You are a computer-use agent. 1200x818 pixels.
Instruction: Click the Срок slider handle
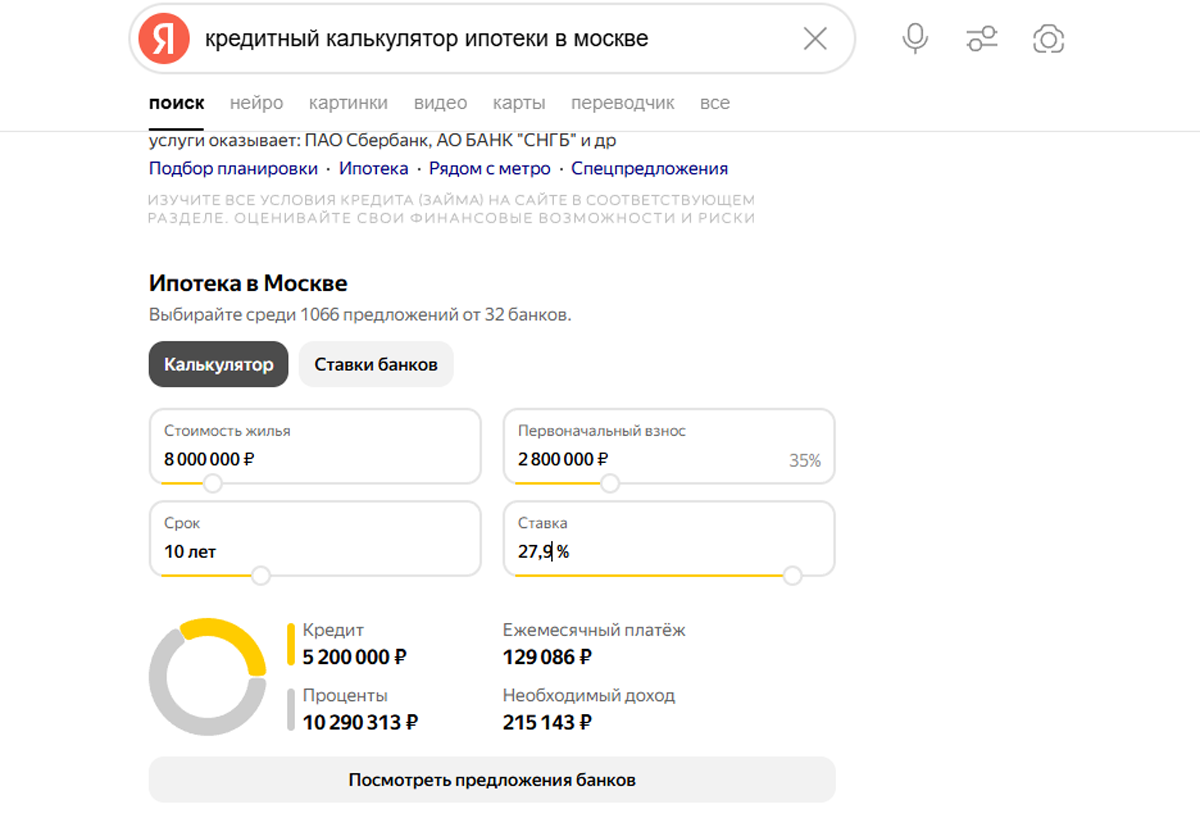261,576
